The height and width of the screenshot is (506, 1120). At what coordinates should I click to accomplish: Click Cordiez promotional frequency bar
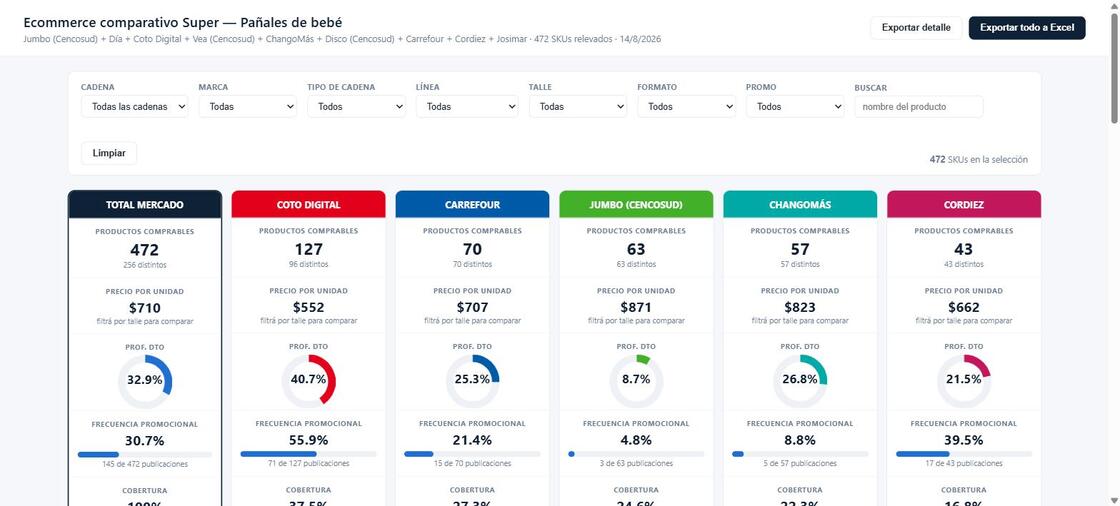pyautogui.click(x=964, y=454)
